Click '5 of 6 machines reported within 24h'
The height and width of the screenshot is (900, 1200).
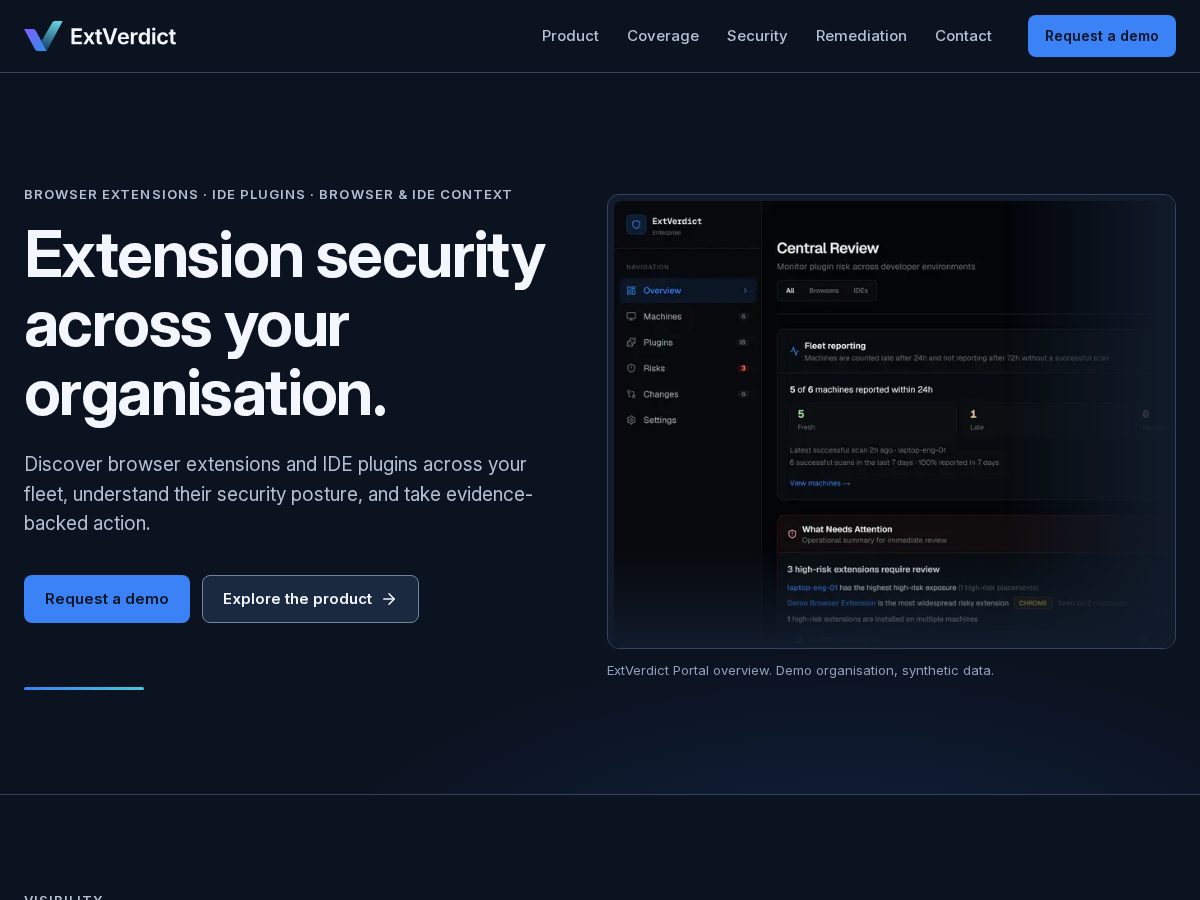861,390
